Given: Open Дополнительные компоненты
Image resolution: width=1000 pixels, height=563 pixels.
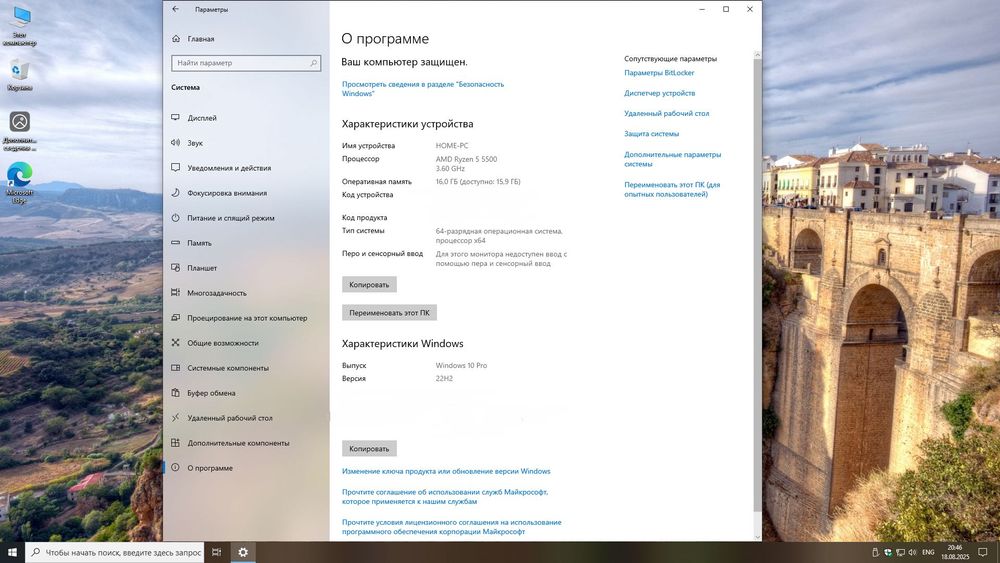Looking at the screenshot, I should coord(230,442).
